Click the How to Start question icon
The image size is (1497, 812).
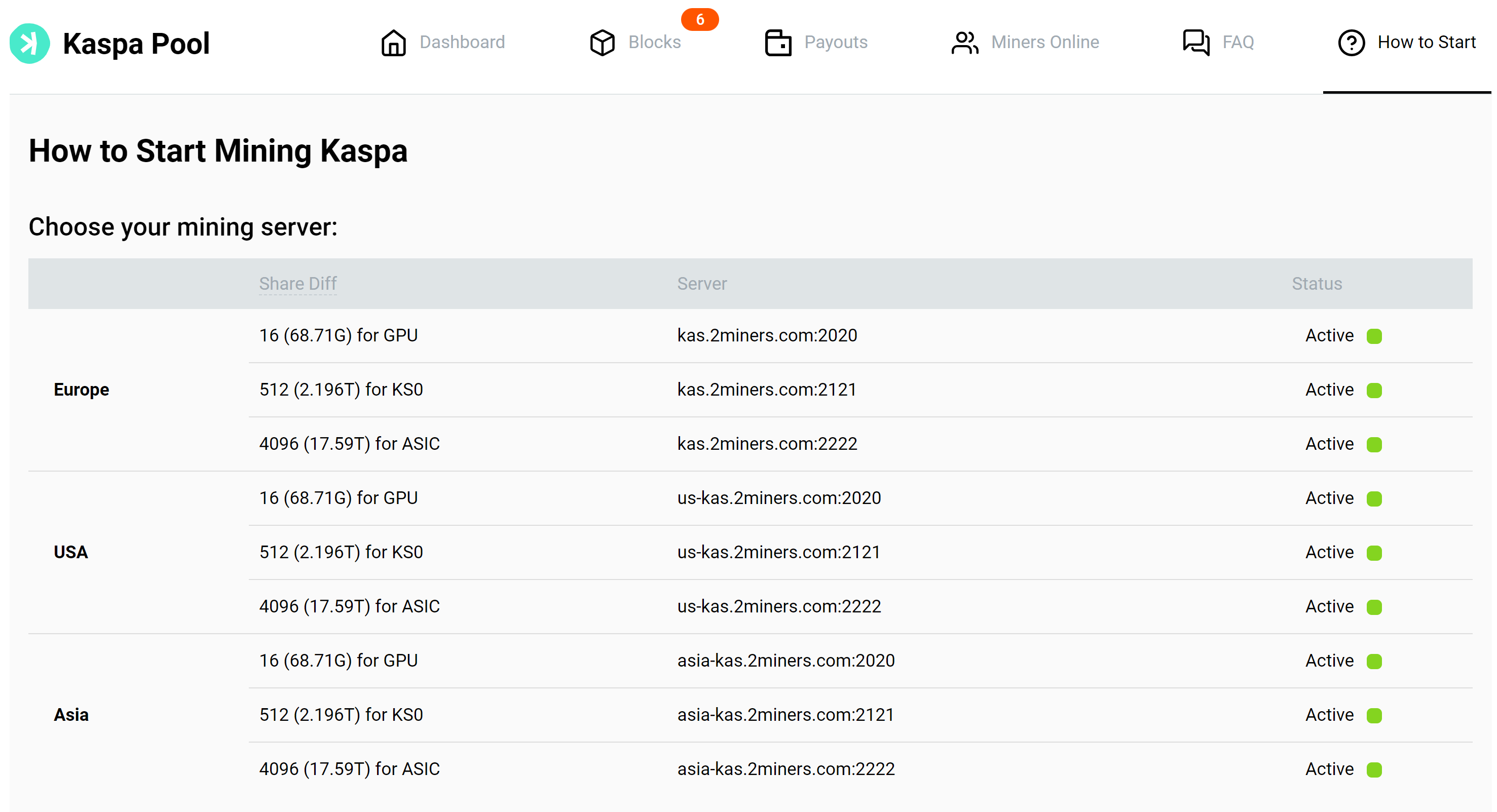[1351, 43]
